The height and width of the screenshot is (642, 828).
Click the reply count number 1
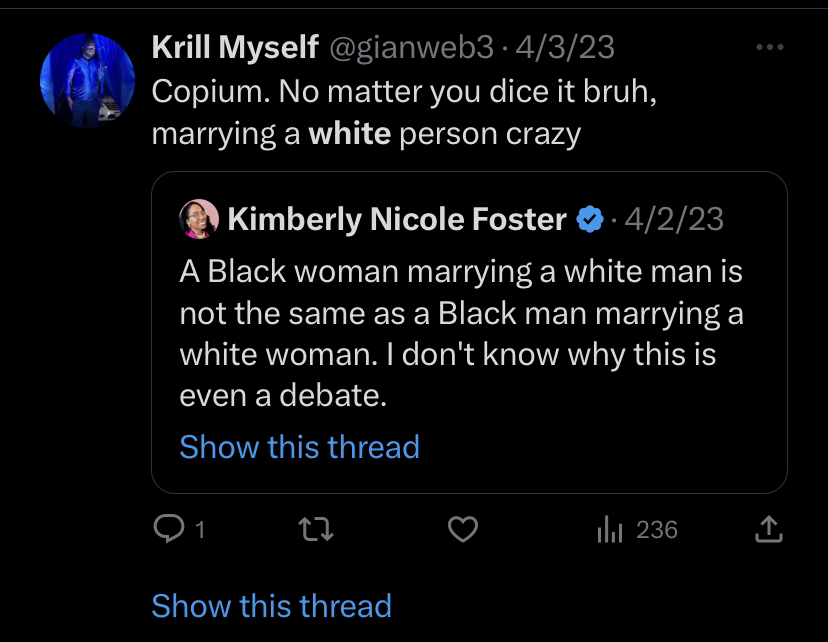[199, 530]
